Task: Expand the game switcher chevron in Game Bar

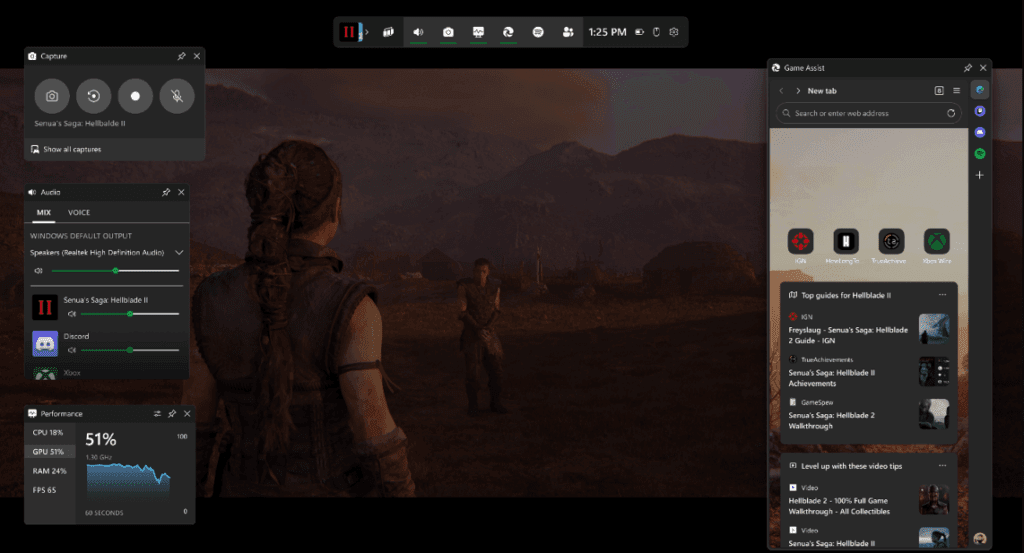Action: coord(367,32)
